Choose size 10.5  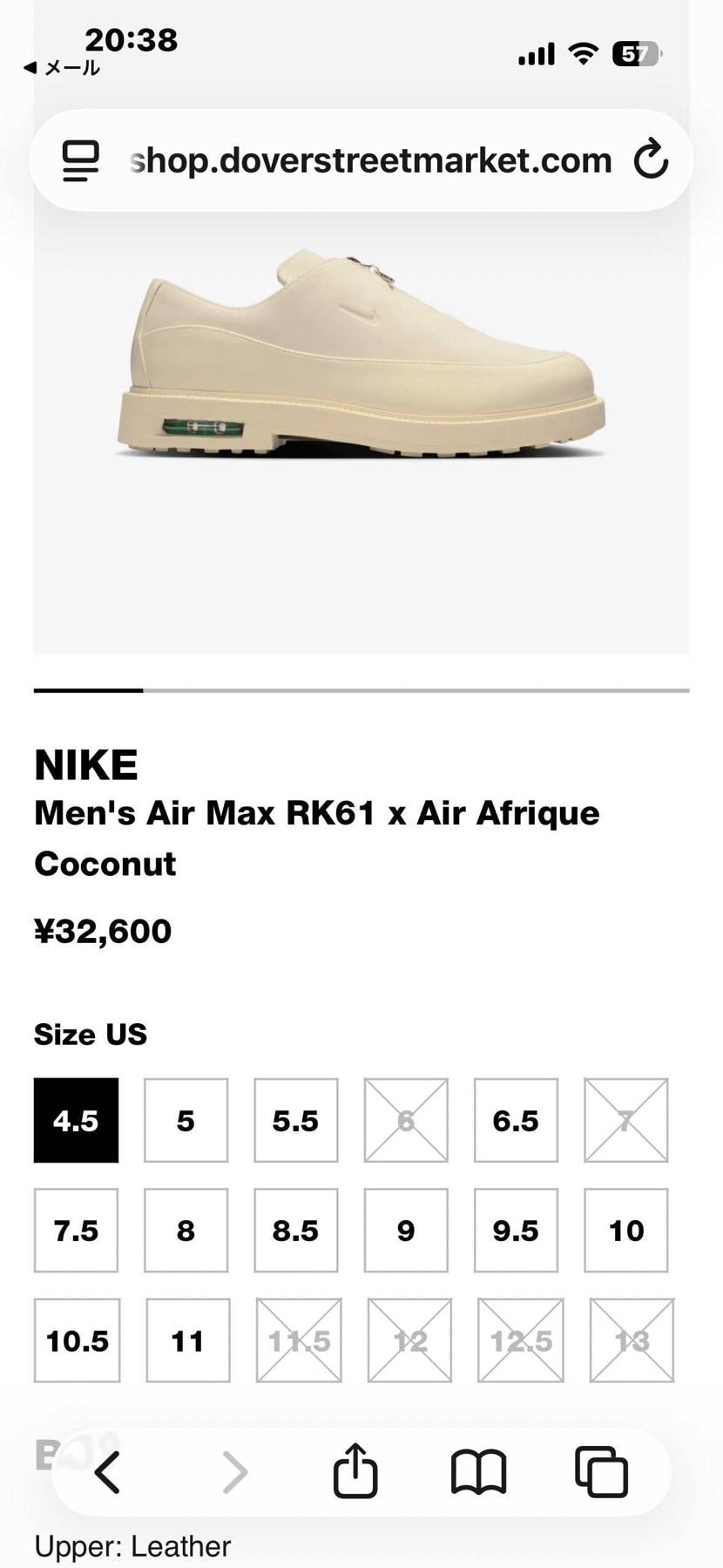click(x=77, y=1341)
